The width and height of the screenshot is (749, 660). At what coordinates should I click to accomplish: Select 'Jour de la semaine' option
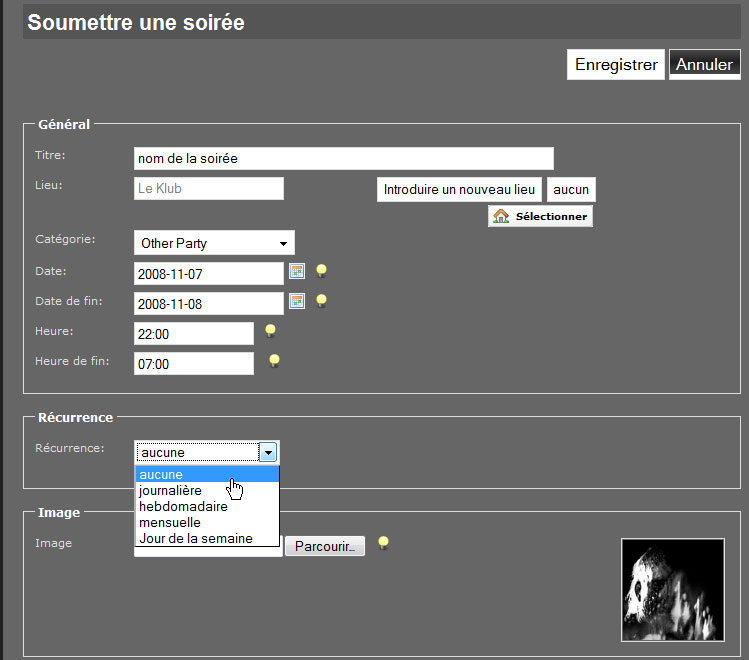(207, 538)
